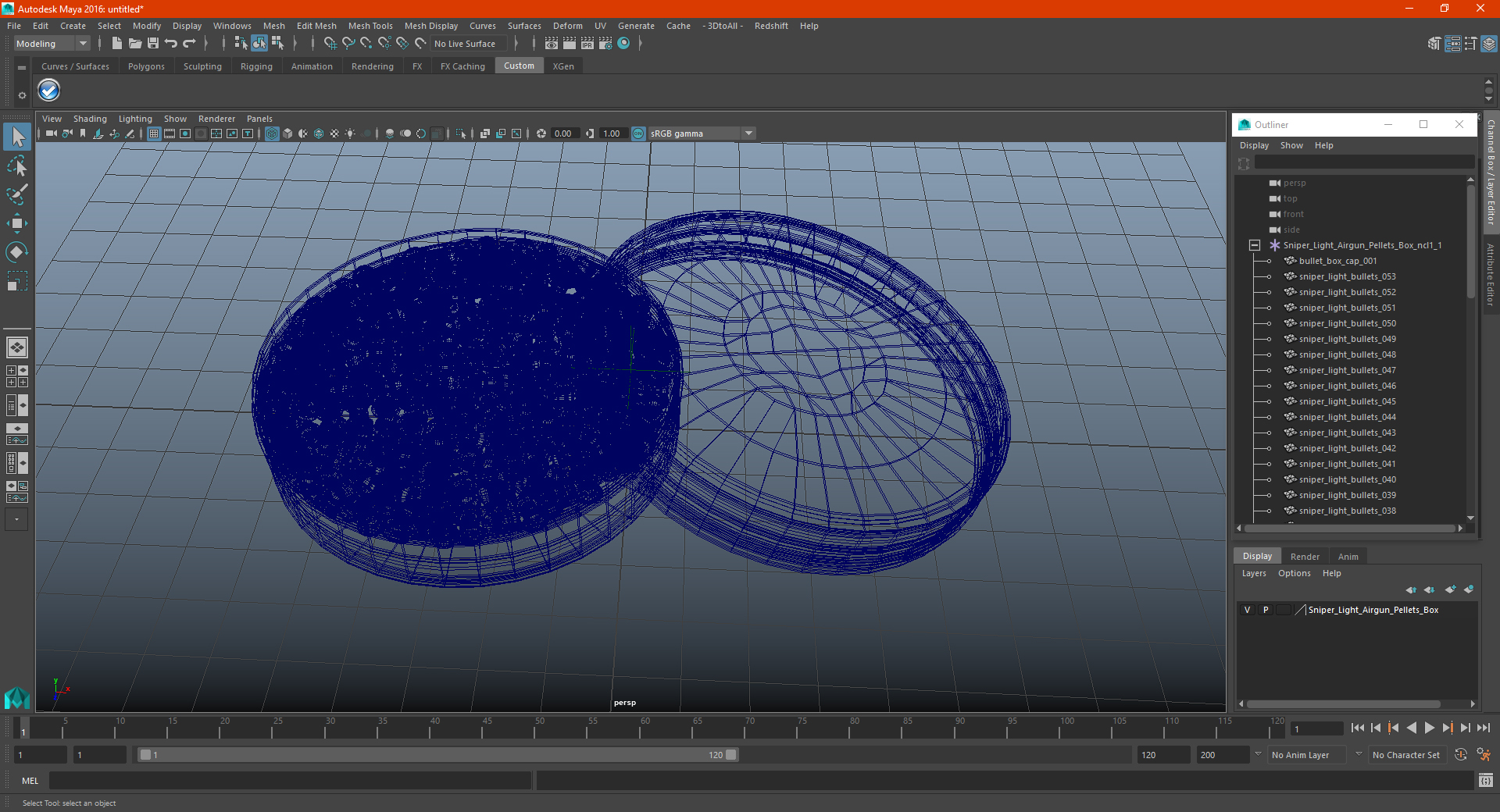This screenshot has height=812, width=1500.
Task: Open the sRGB gamma dropdown
Action: click(x=702, y=134)
